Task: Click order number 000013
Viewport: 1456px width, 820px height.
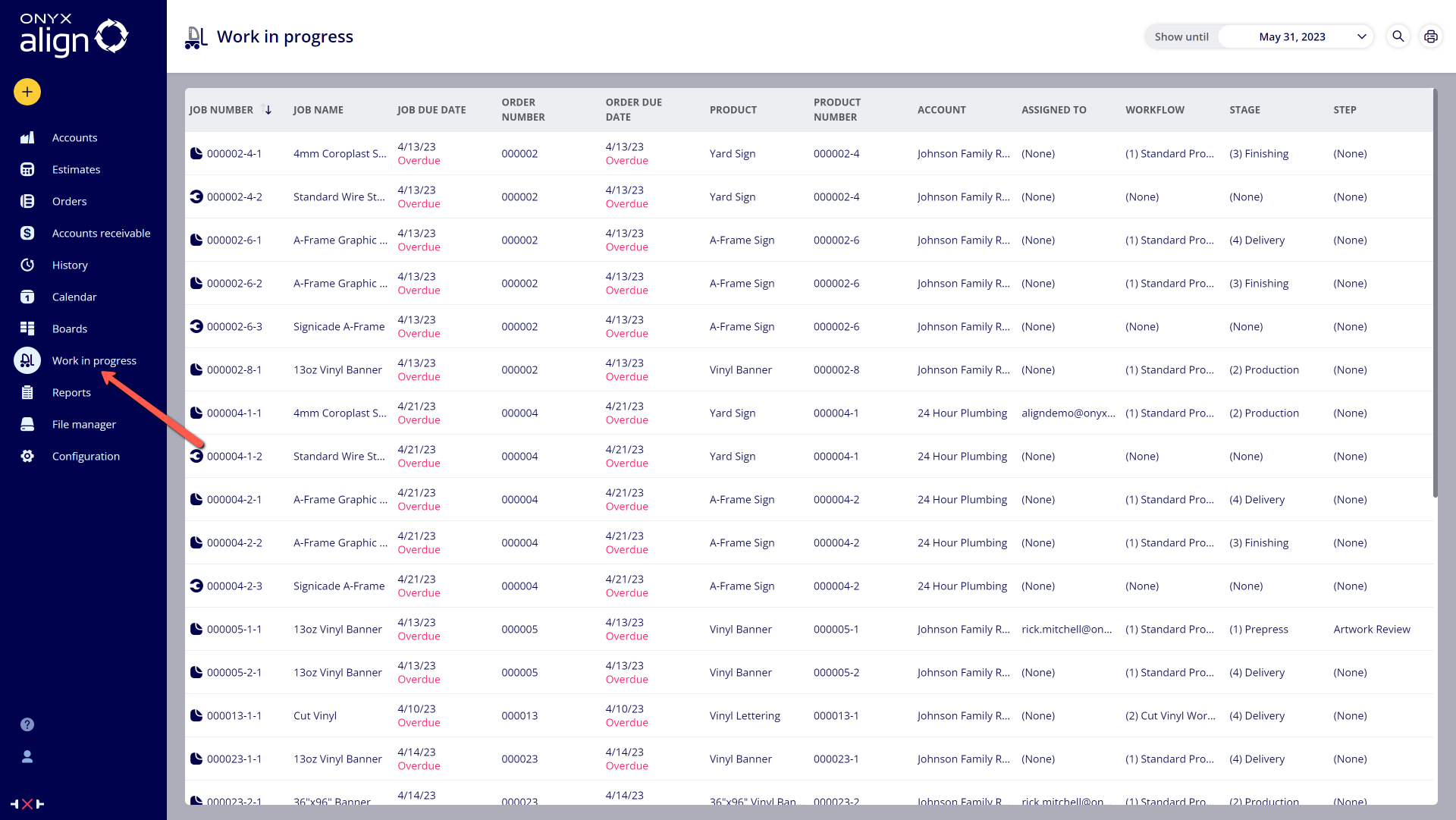Action: (x=519, y=715)
